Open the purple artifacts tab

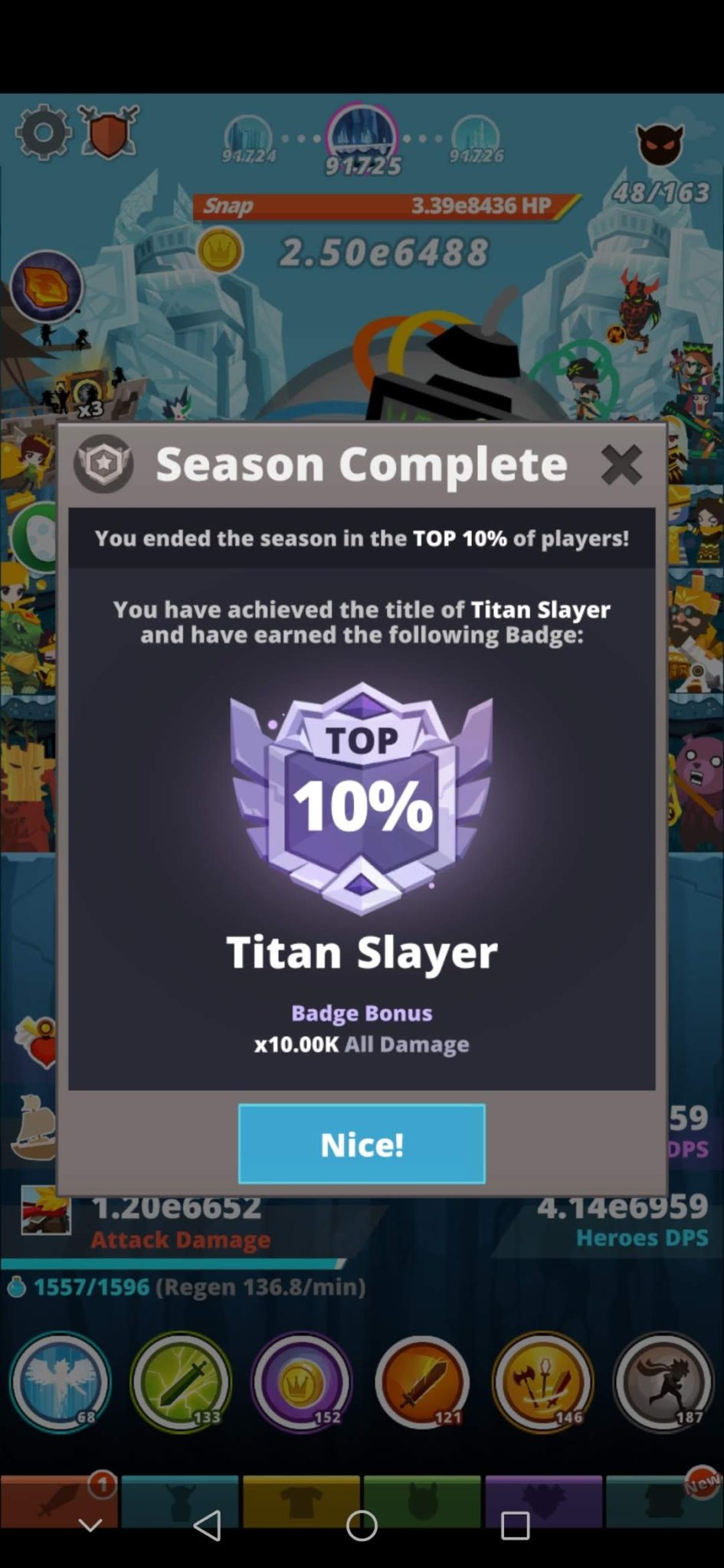click(542, 1501)
